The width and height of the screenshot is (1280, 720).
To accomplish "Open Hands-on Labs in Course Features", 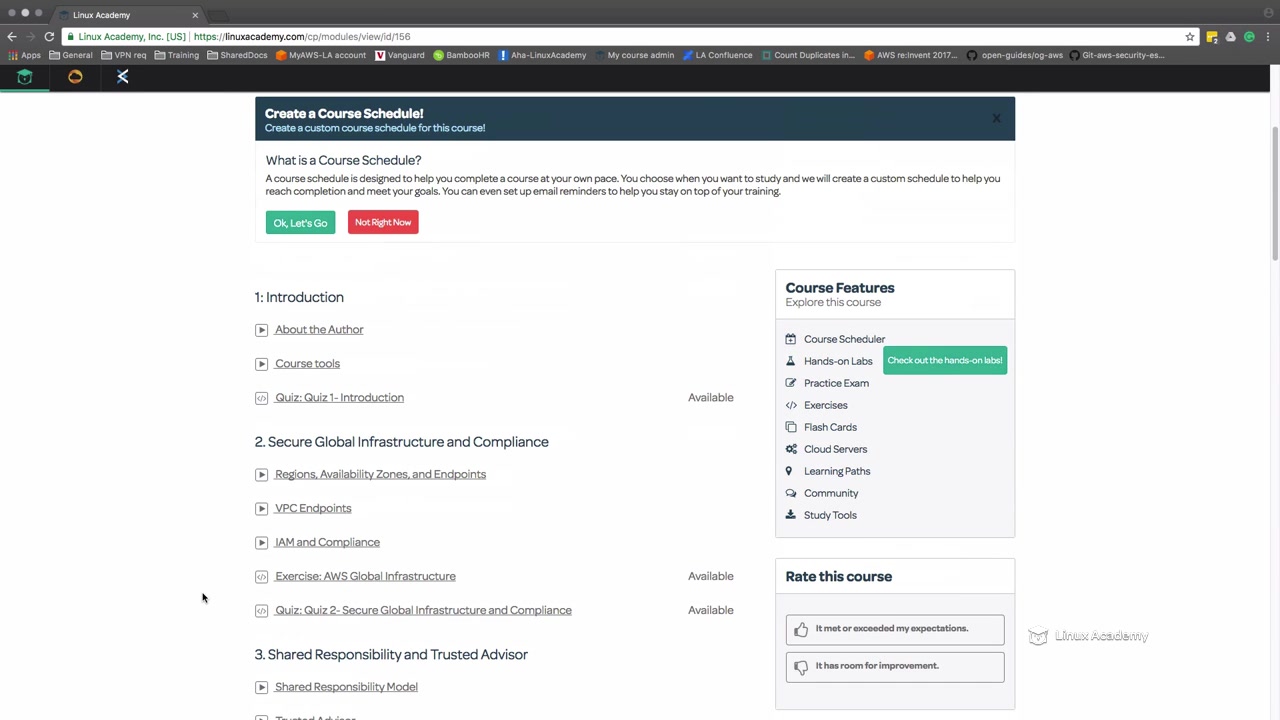I will [838, 361].
